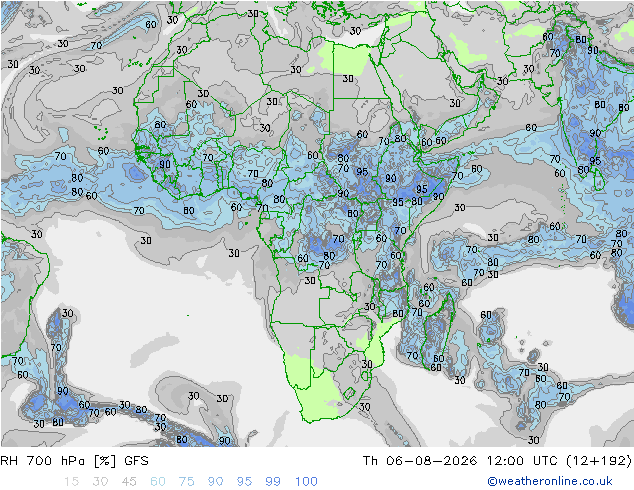Select the legend value 75
Screen dimensions: 634x490
186,482
